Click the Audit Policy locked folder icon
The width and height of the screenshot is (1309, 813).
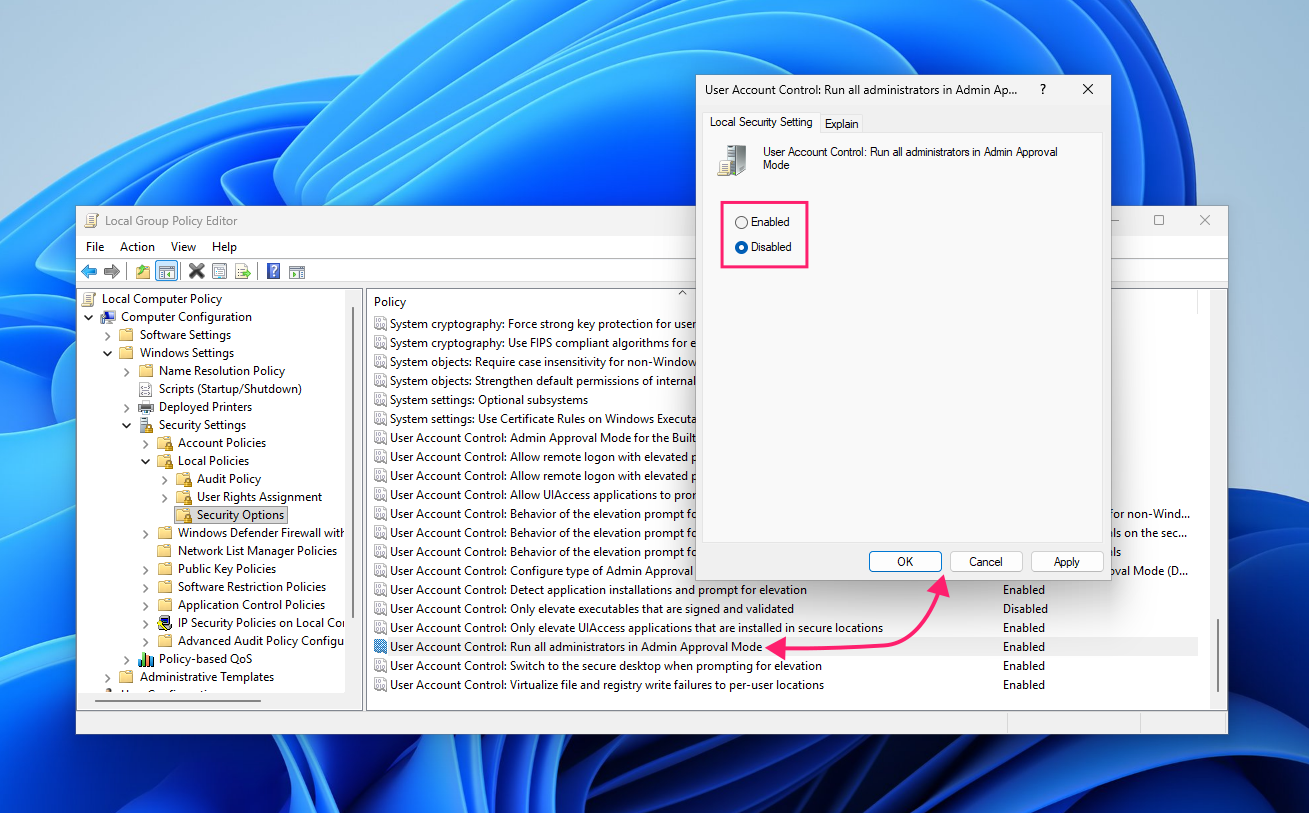click(184, 479)
